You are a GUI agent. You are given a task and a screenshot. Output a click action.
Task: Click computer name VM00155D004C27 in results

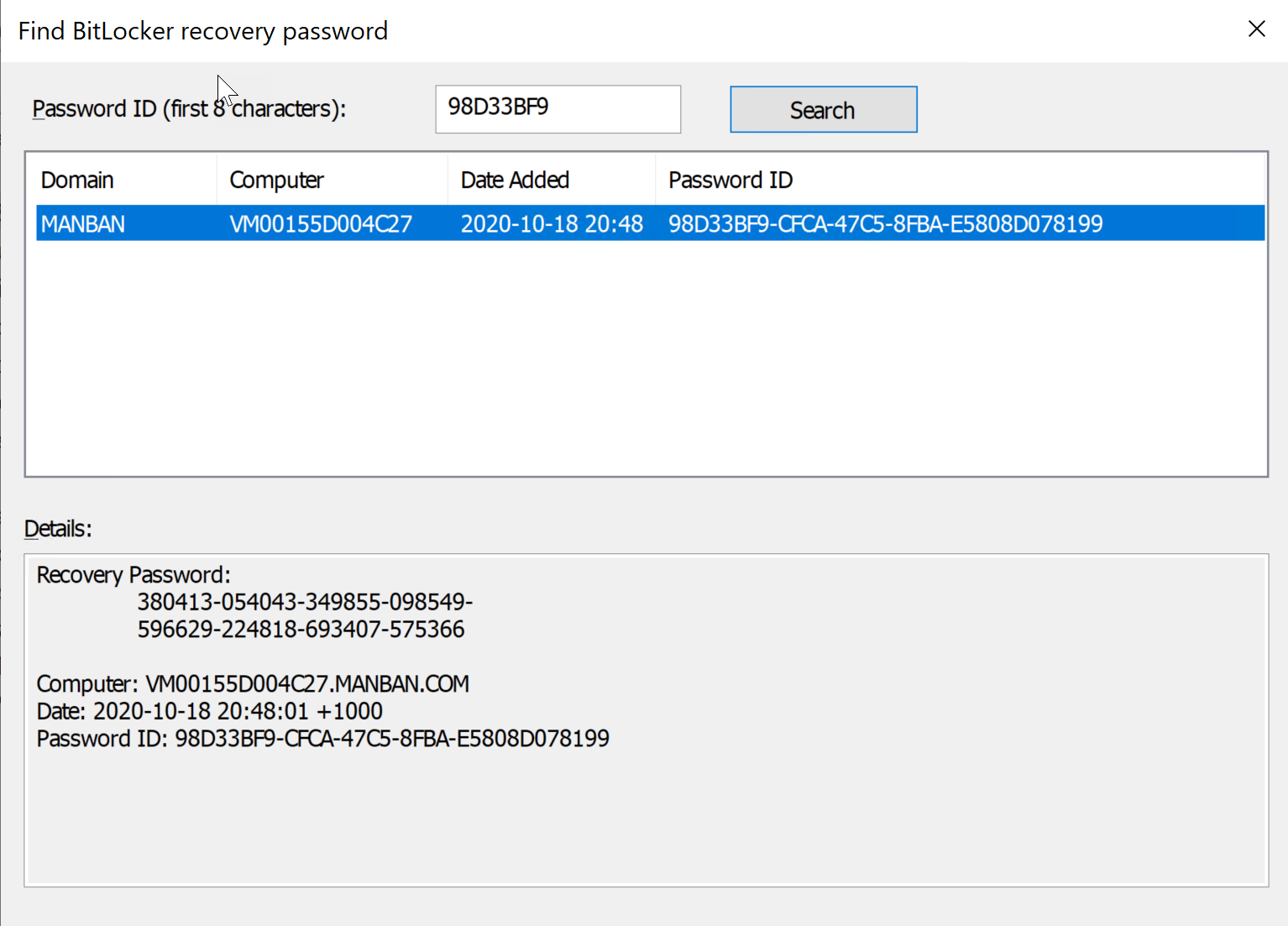point(321,224)
